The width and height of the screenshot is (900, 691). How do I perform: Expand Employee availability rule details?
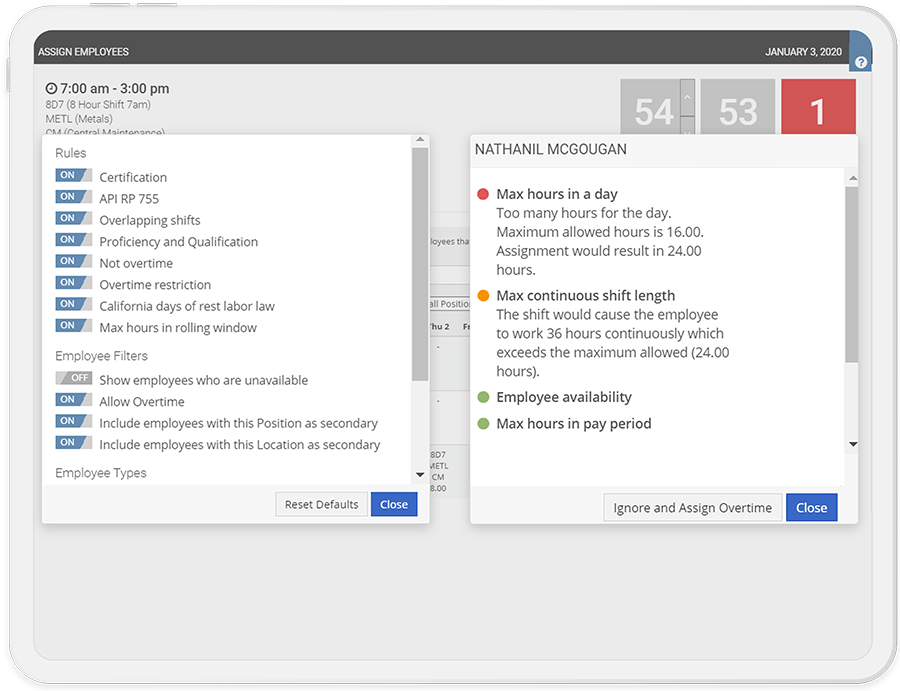click(x=564, y=397)
